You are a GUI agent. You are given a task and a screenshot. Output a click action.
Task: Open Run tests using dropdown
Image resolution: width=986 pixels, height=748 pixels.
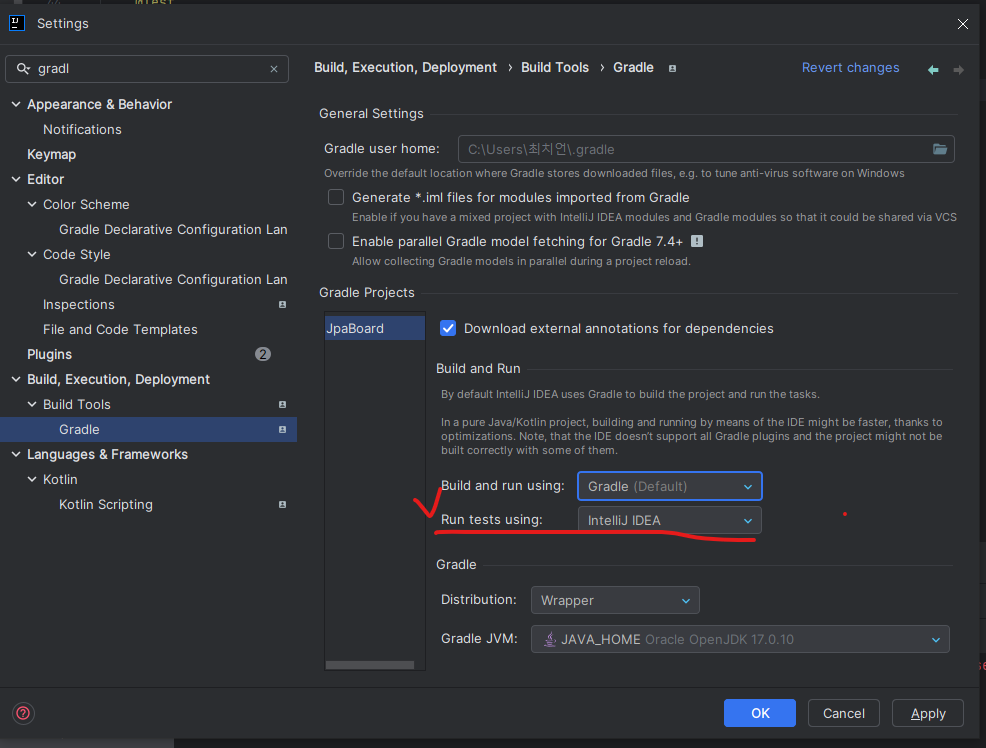(670, 520)
